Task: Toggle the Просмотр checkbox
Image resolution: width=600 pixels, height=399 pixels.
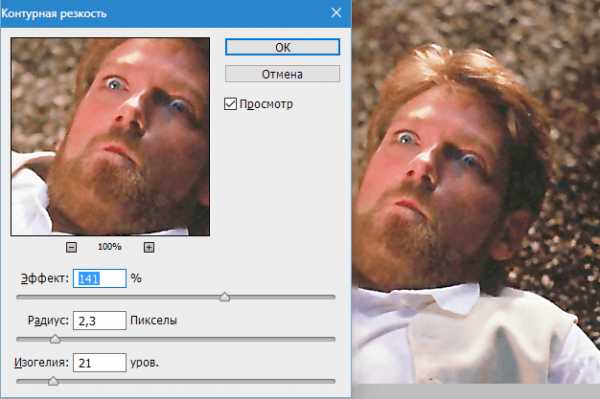Action: click(230, 104)
